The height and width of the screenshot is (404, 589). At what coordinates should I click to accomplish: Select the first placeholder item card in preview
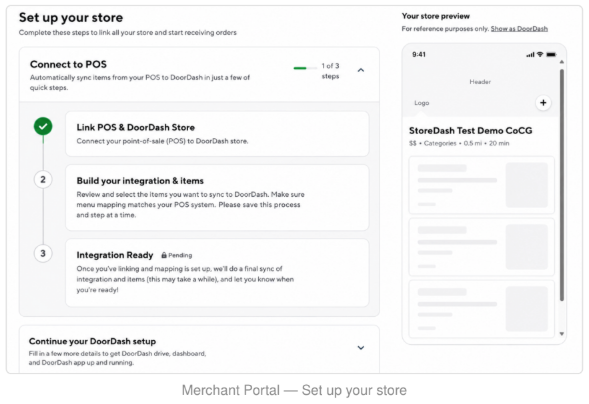(x=482, y=185)
